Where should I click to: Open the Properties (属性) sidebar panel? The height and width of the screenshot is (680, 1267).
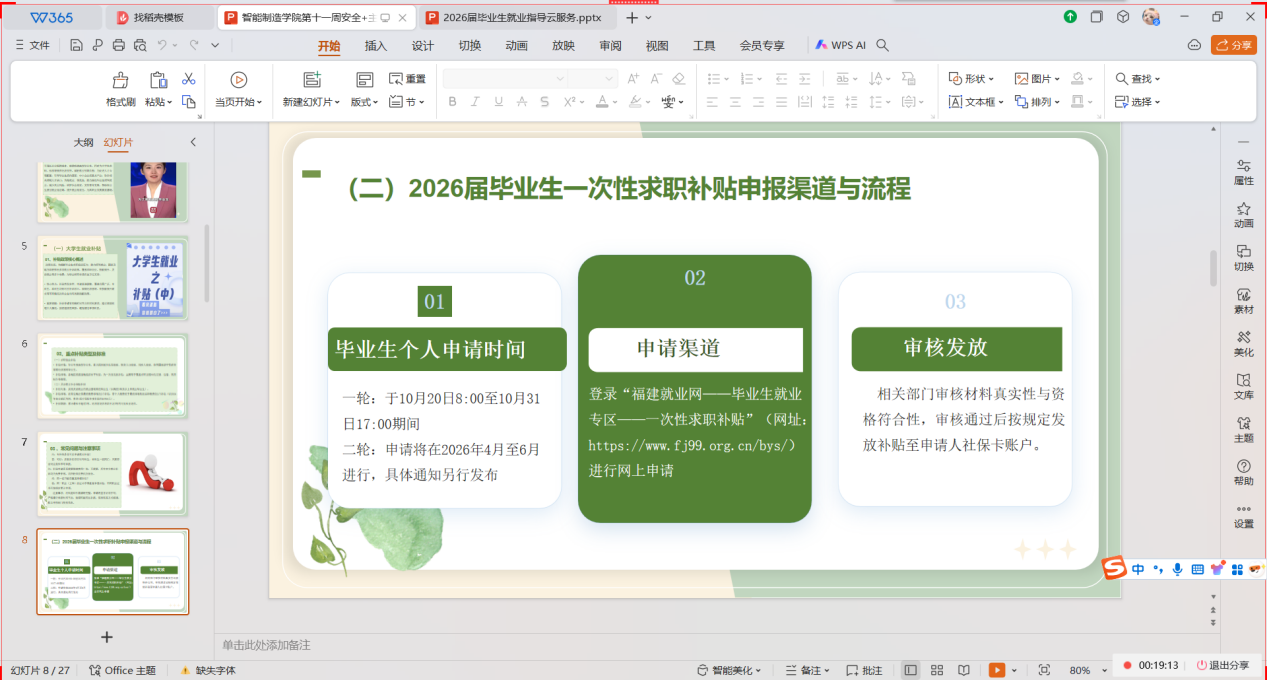pos(1243,172)
